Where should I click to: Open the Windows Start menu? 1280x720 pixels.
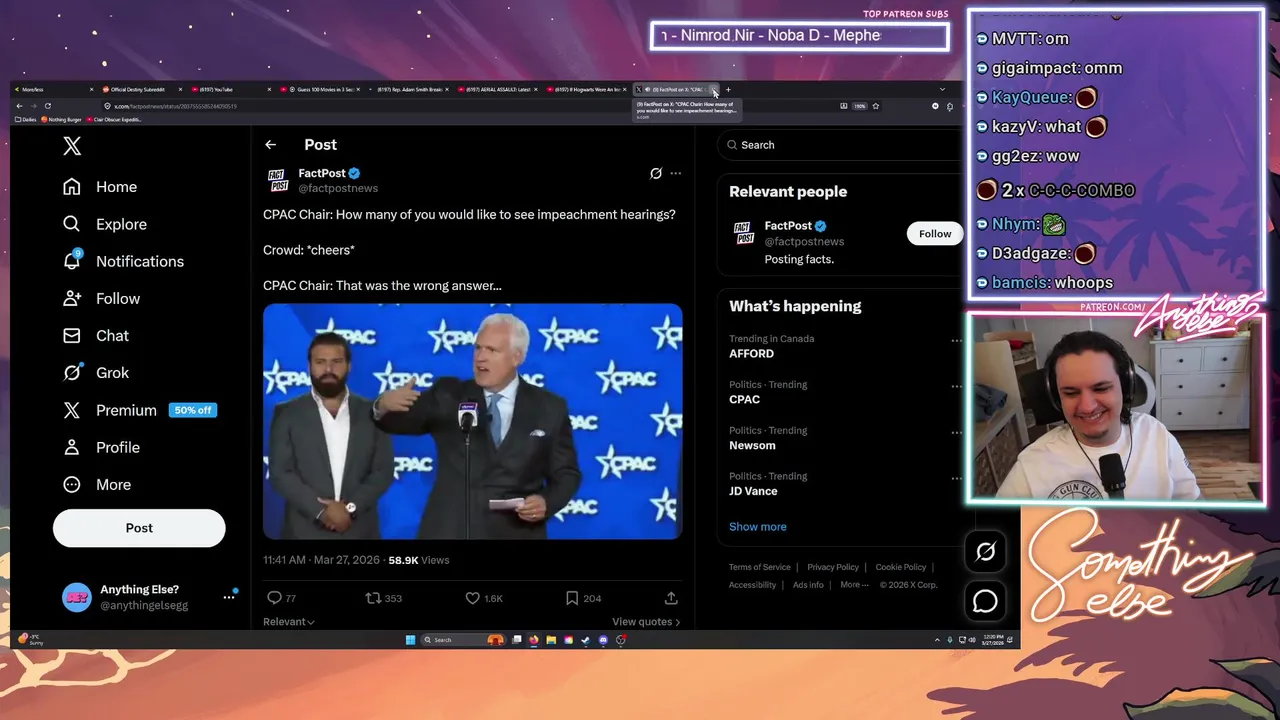tap(410, 640)
